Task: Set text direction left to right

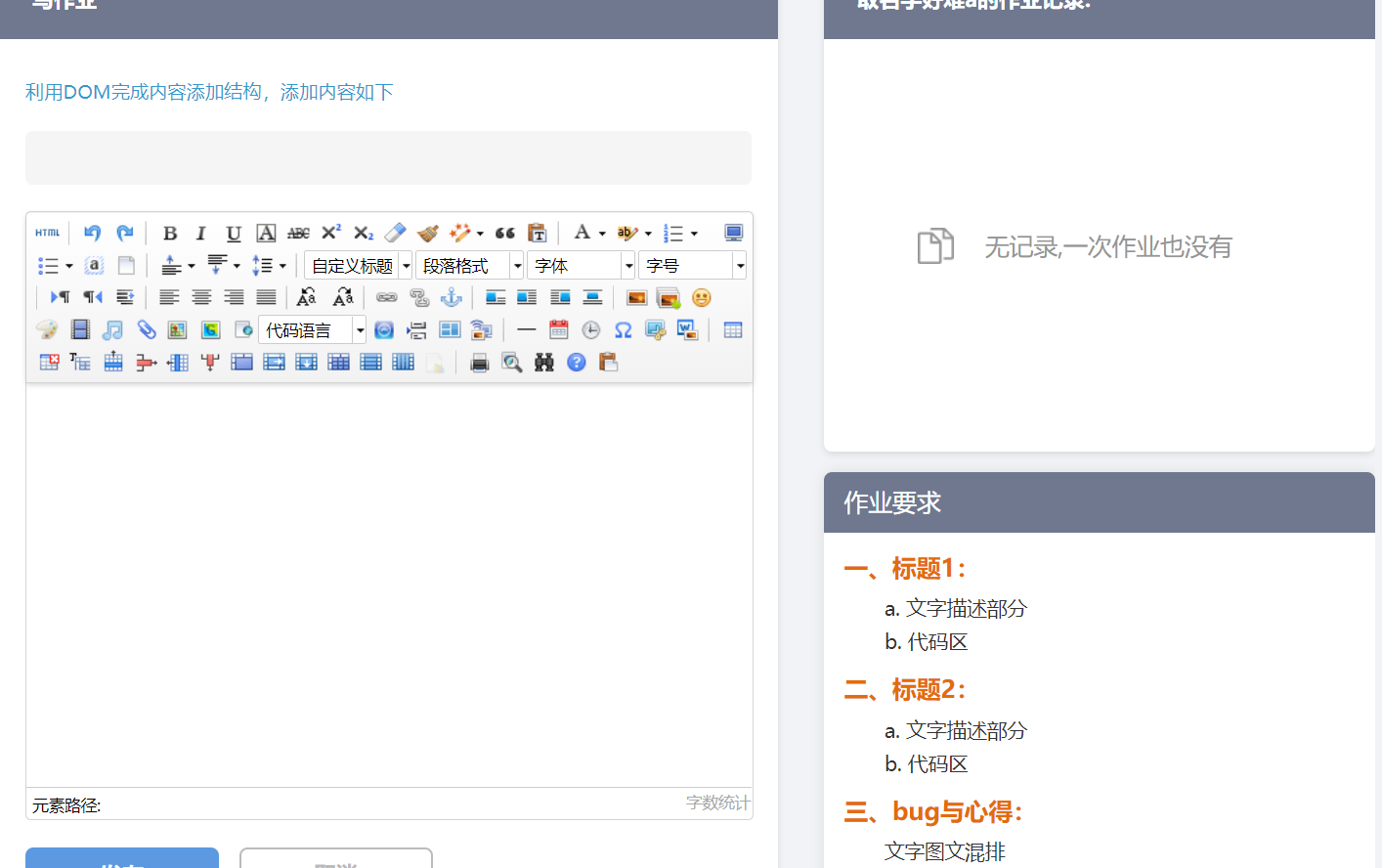Action: (60, 297)
